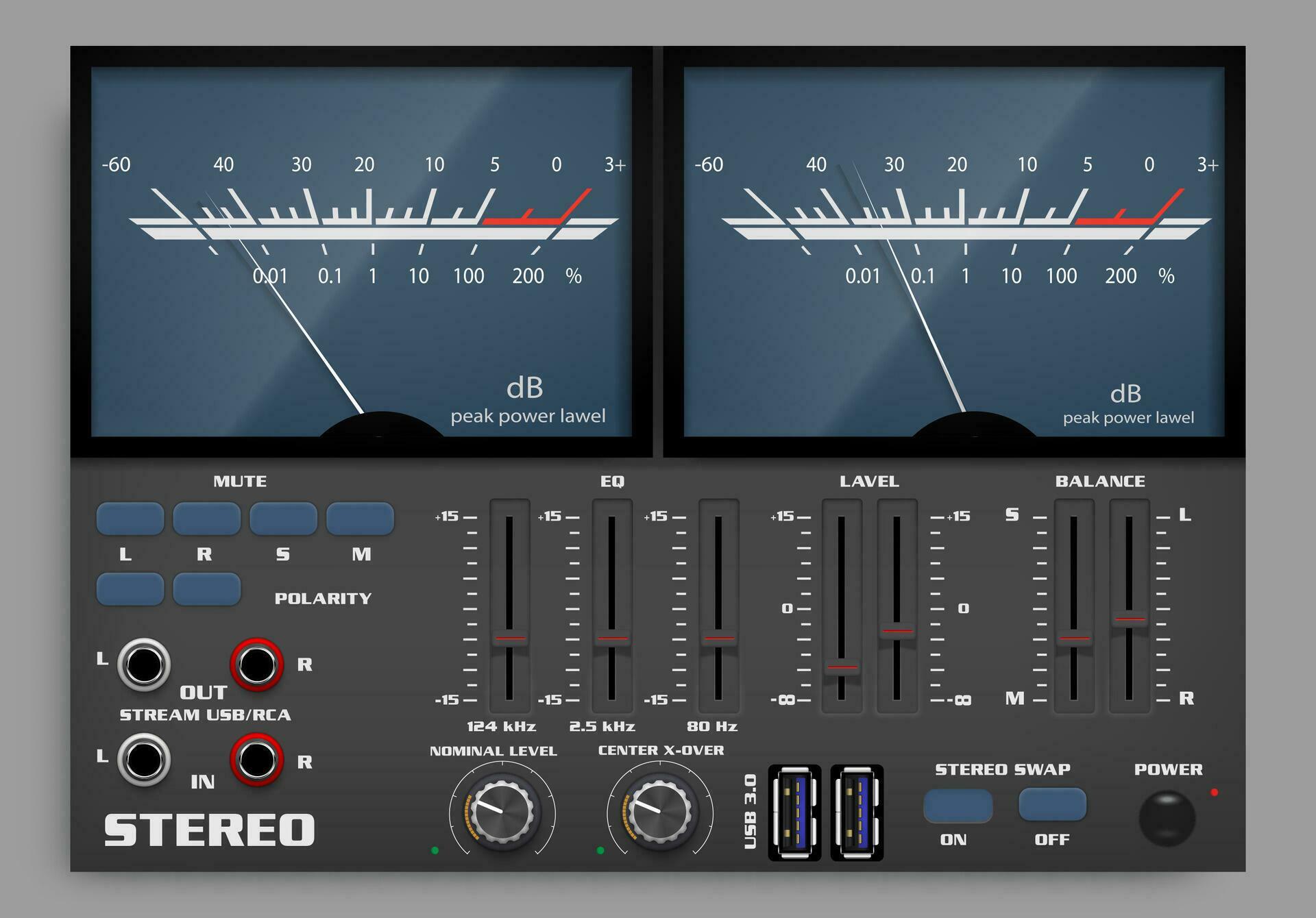Mute the S channel
The image size is (1316, 918).
pyautogui.click(x=285, y=519)
